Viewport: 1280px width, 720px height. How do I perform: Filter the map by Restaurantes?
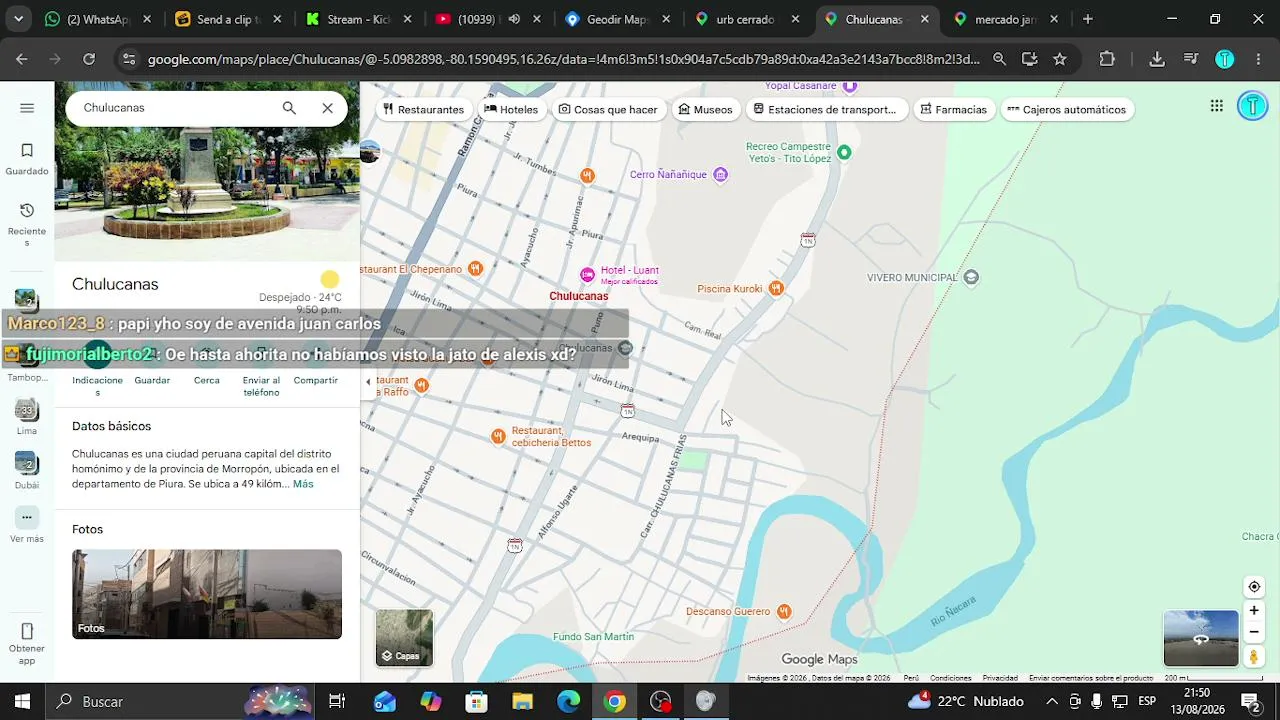(x=423, y=109)
